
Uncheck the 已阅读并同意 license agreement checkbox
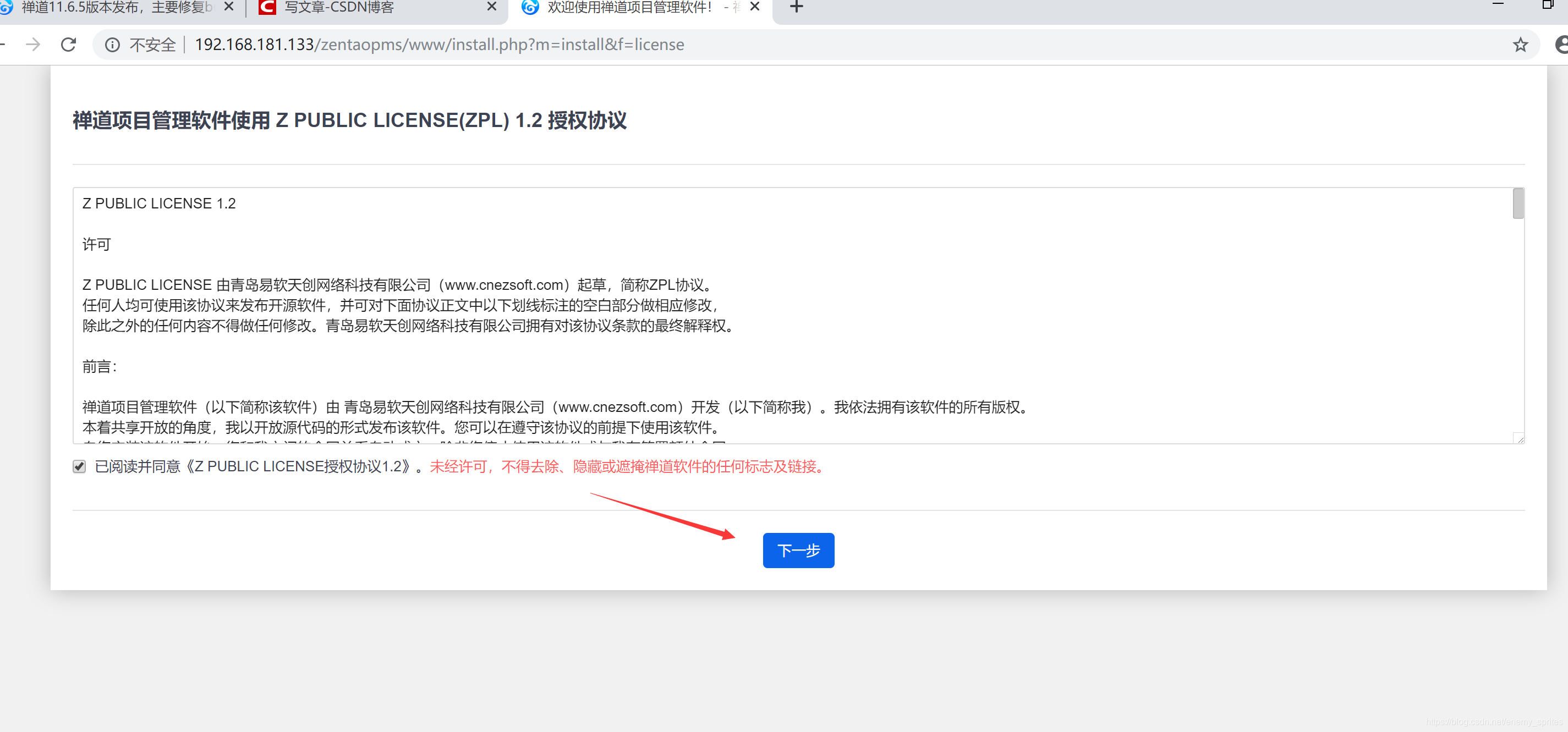[79, 467]
